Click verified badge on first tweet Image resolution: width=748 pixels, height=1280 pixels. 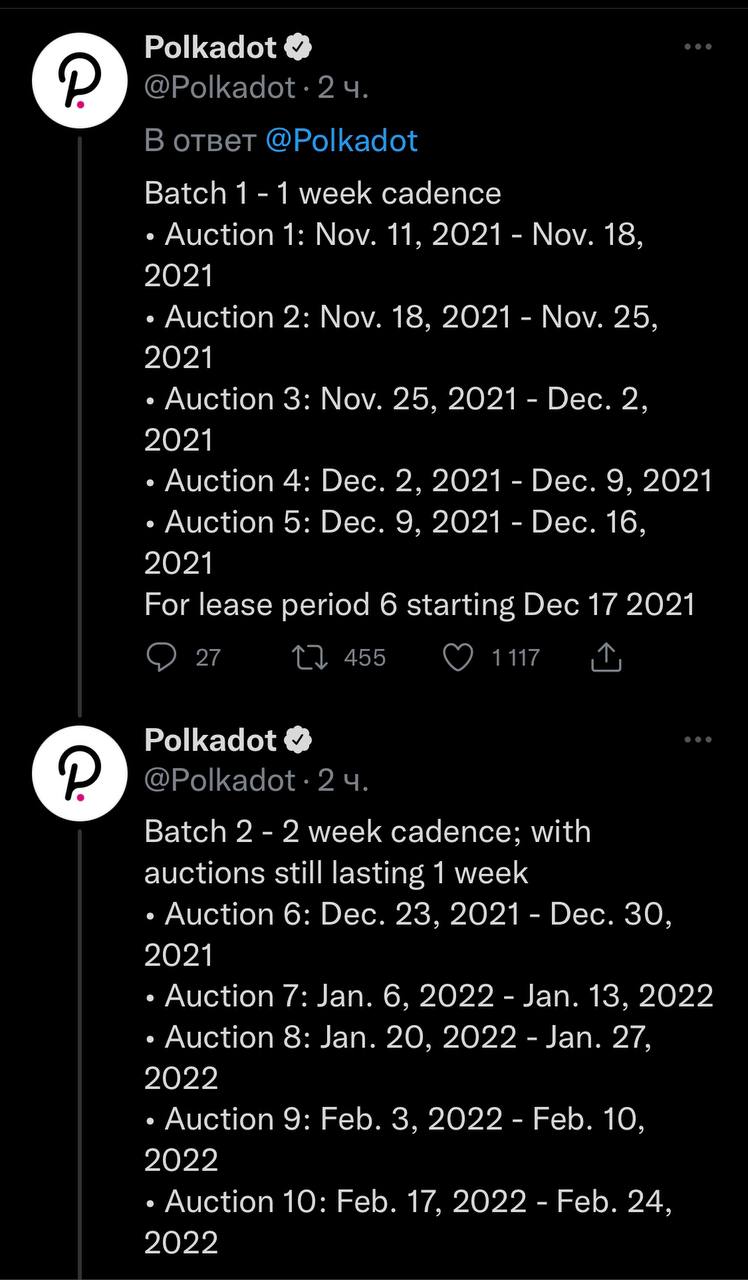(298, 46)
